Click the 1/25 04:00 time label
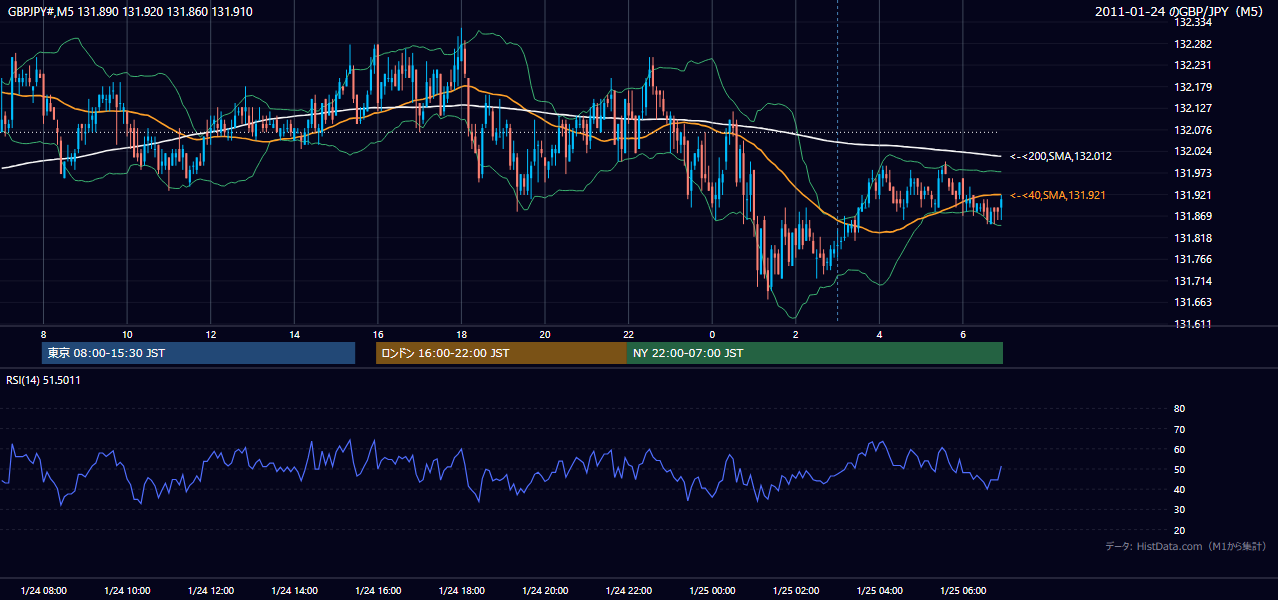This screenshot has width=1278, height=600. (x=879, y=591)
